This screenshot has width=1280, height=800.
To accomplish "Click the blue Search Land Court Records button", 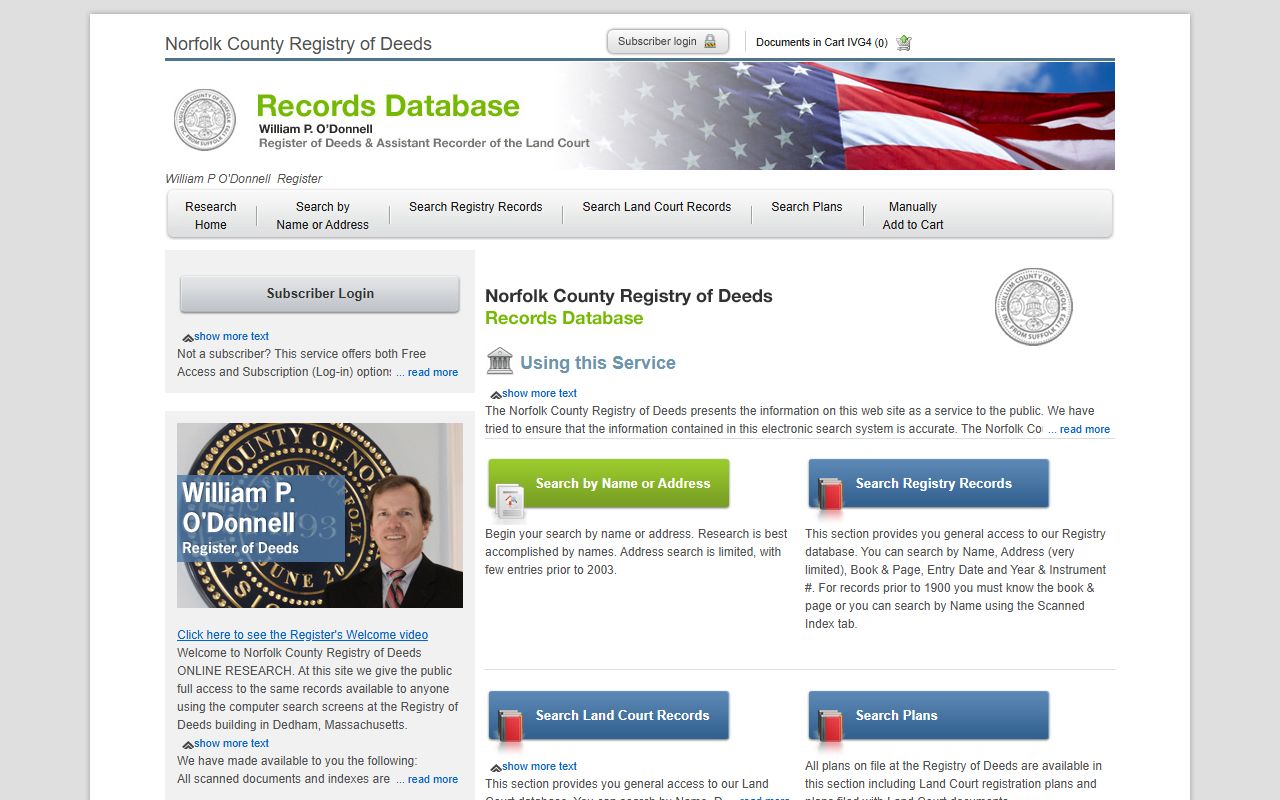I will [x=609, y=716].
